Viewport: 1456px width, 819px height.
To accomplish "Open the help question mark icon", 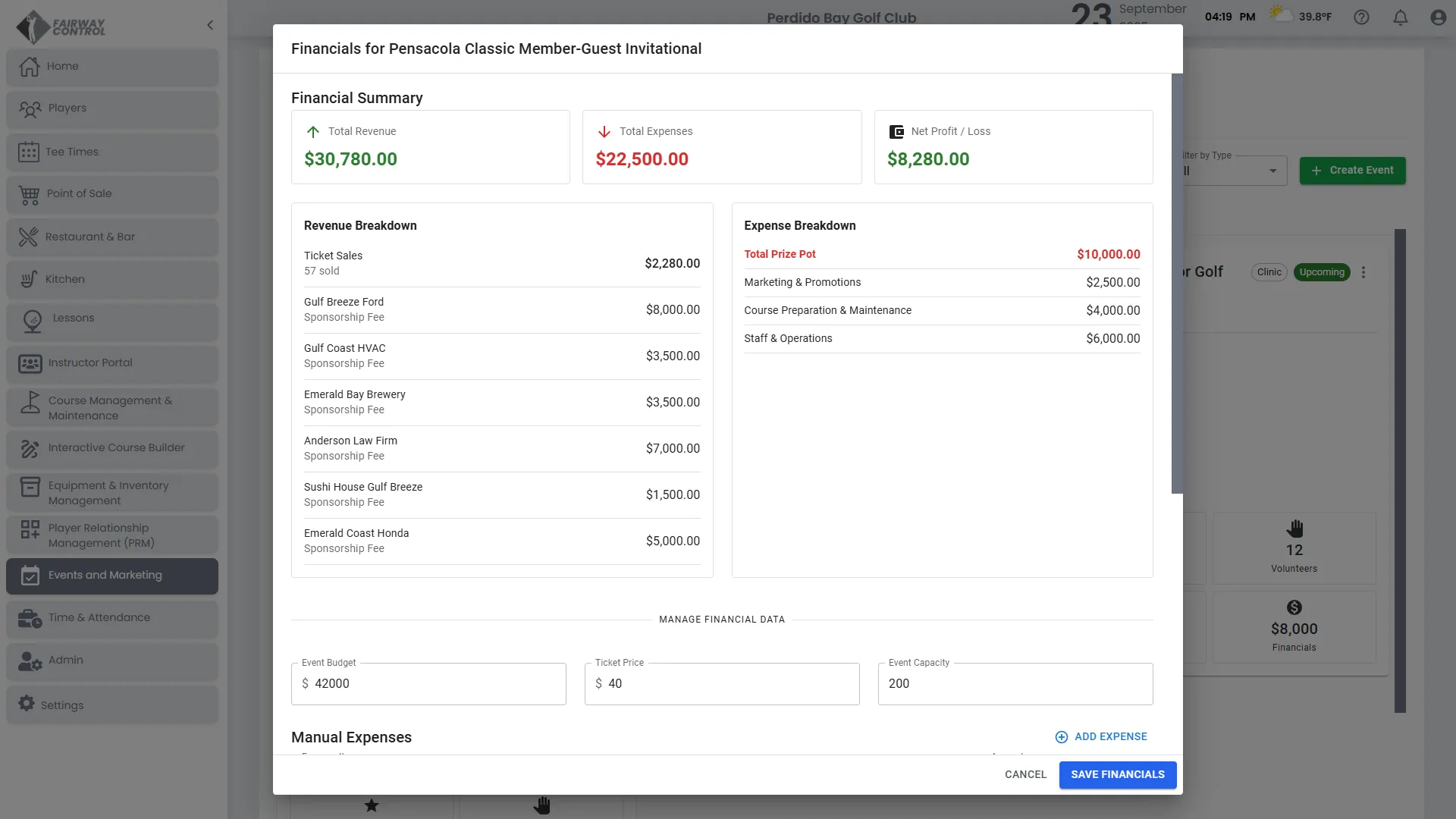I will 1361,17.
